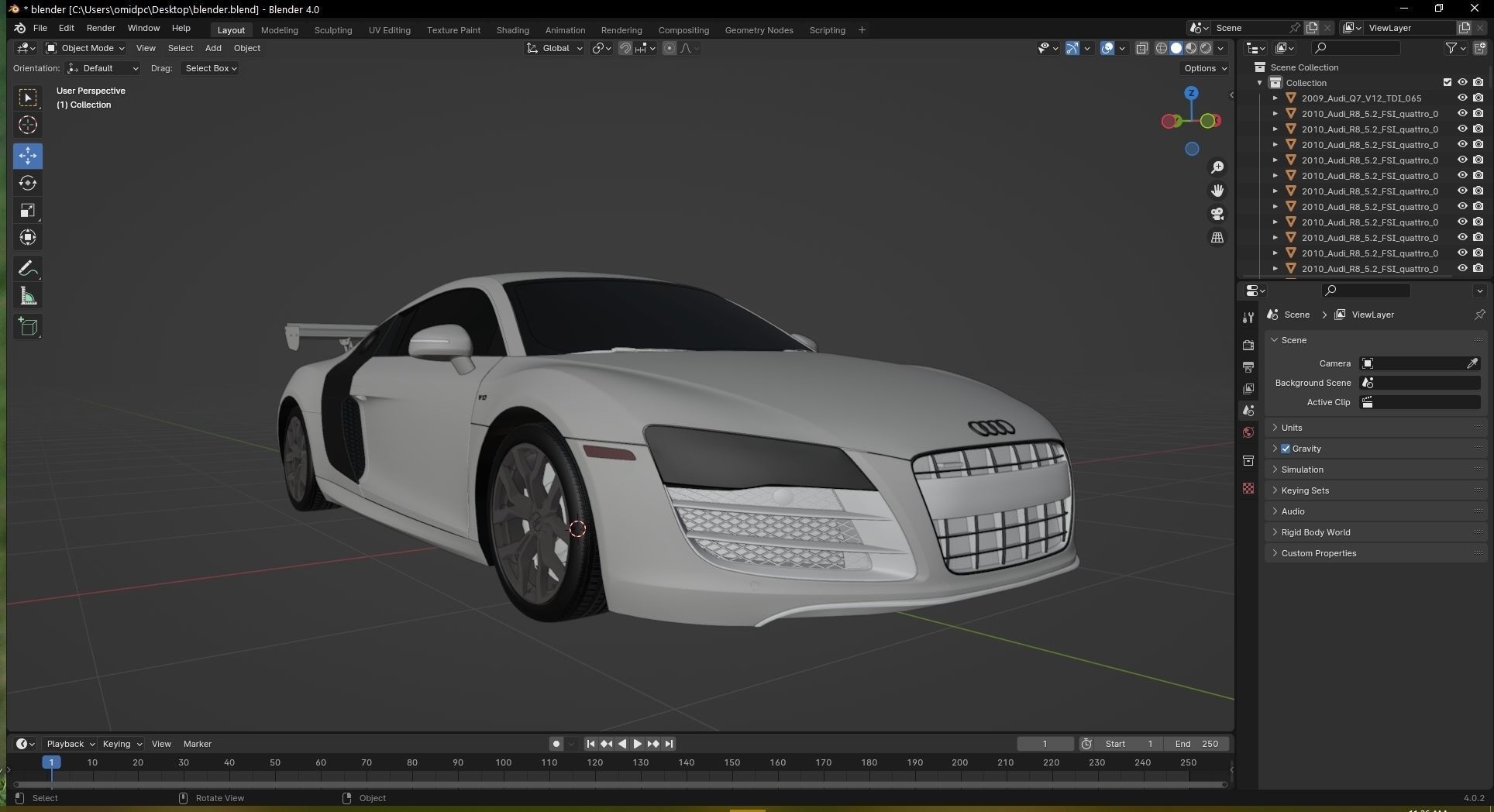Expand the Rigid Body World panel
The image size is (1494, 812).
click(x=1375, y=532)
